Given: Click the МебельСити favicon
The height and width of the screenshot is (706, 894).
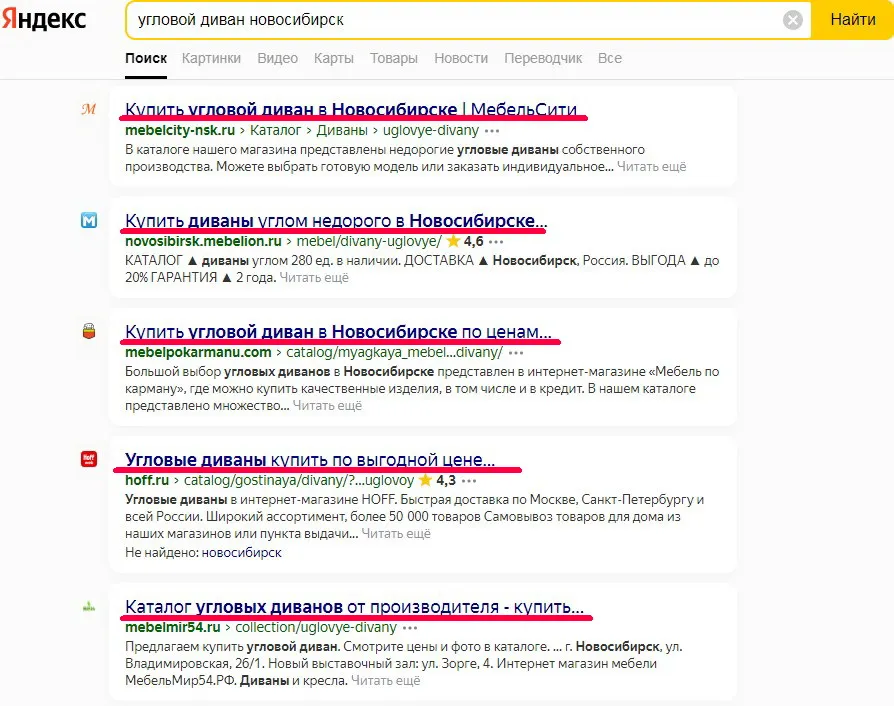Looking at the screenshot, I should coord(88,108).
